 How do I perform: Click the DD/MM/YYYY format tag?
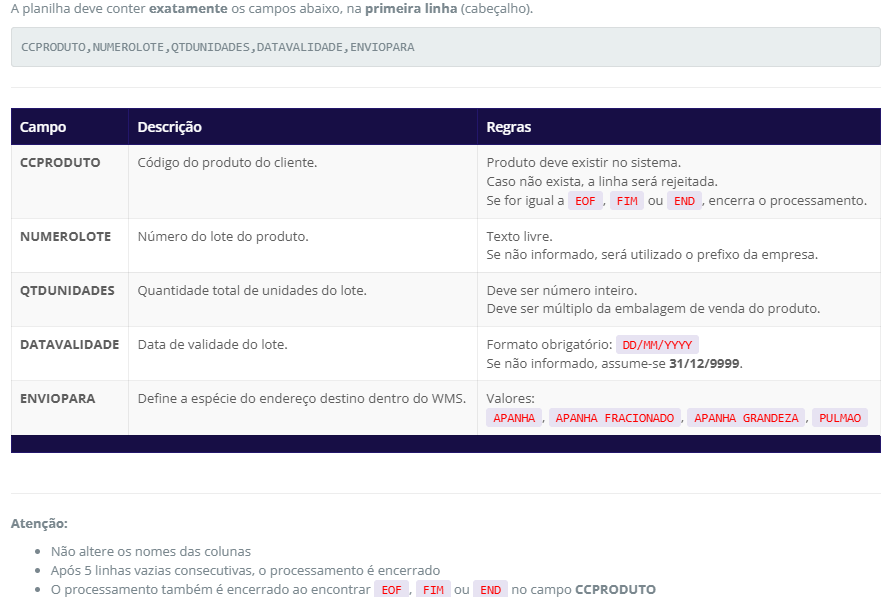point(657,345)
